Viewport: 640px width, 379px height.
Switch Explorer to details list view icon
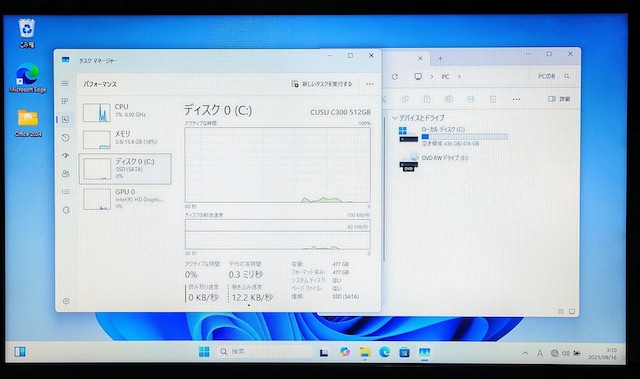coord(561,311)
